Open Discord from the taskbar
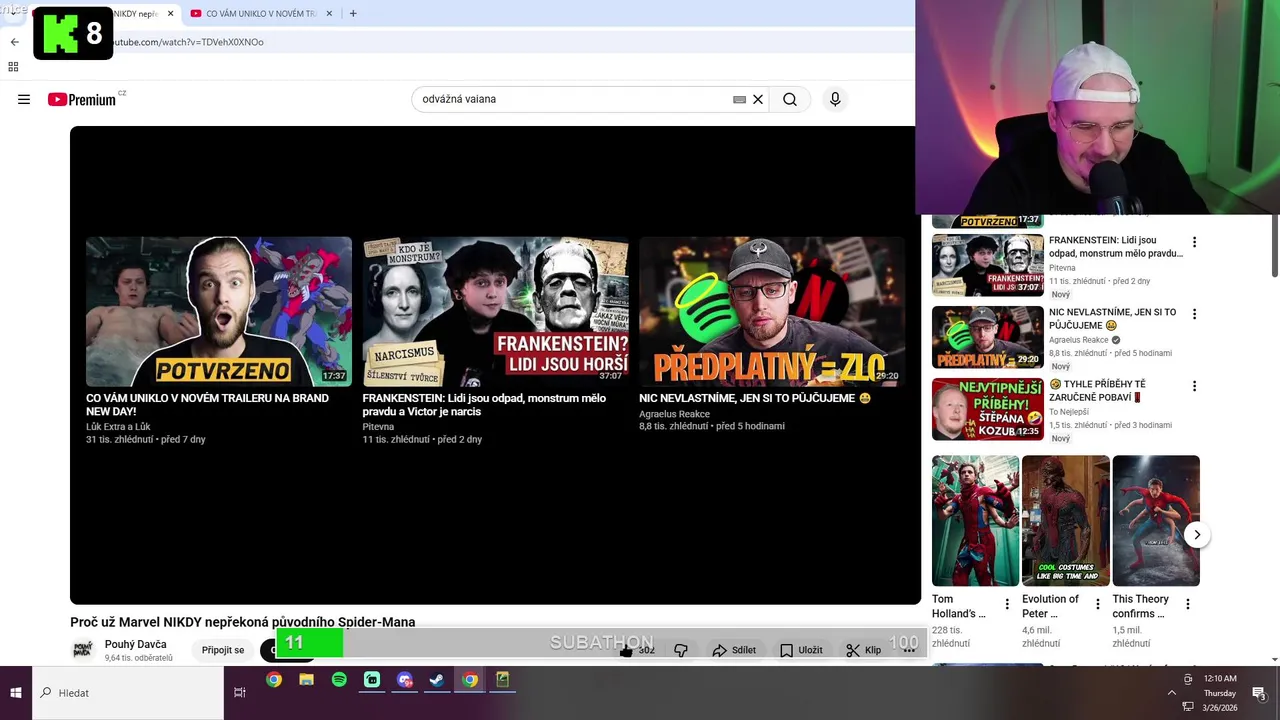 click(x=405, y=680)
